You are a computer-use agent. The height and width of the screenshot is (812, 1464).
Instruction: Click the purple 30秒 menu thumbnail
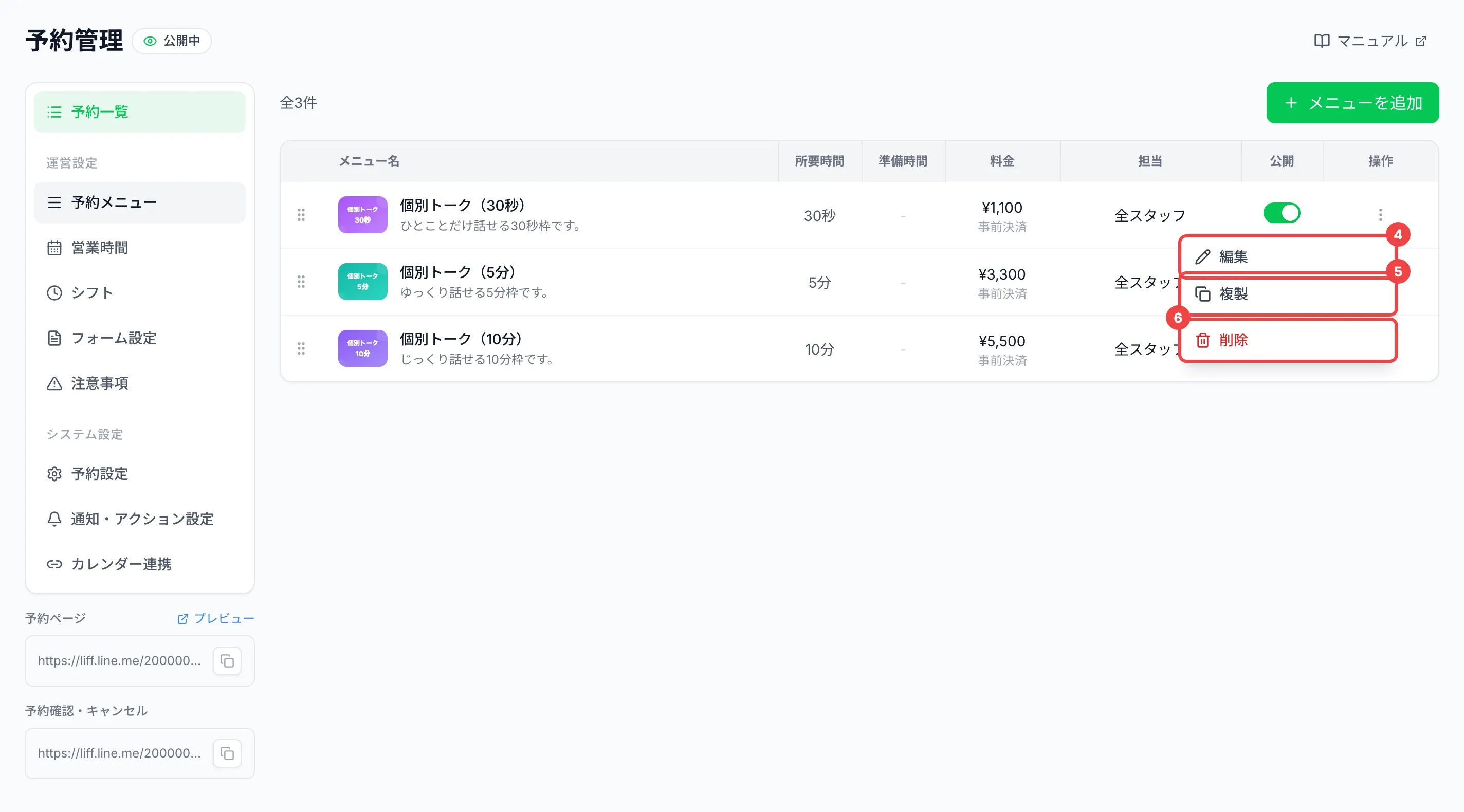(x=362, y=215)
